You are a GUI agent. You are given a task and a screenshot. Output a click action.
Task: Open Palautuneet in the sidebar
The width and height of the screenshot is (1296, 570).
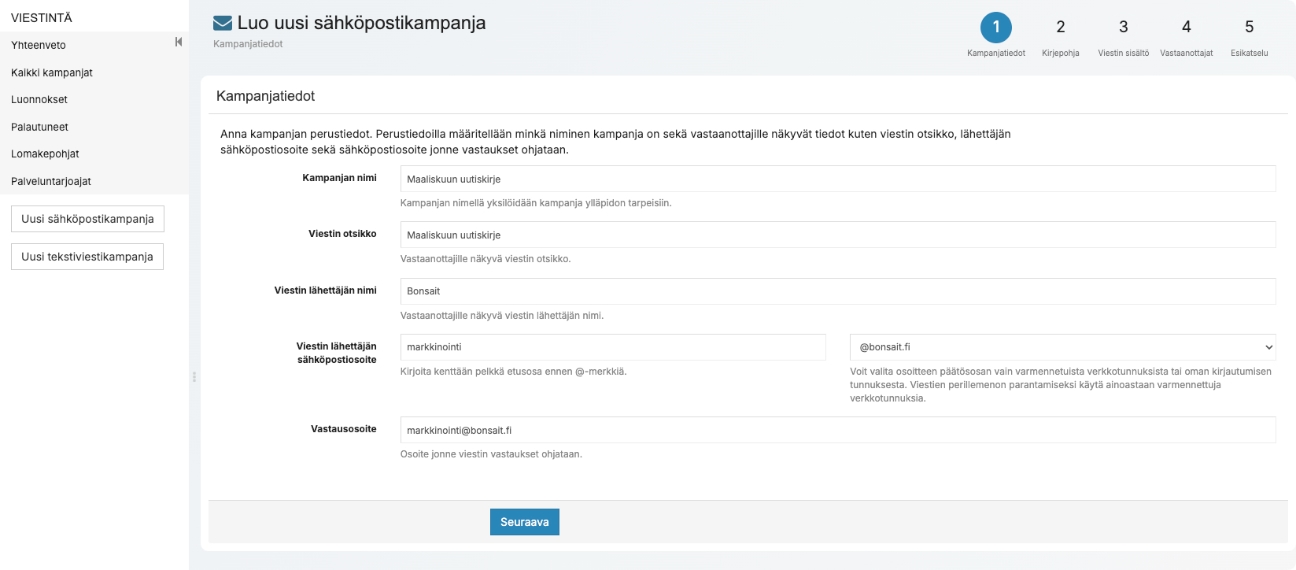[x=40, y=127]
